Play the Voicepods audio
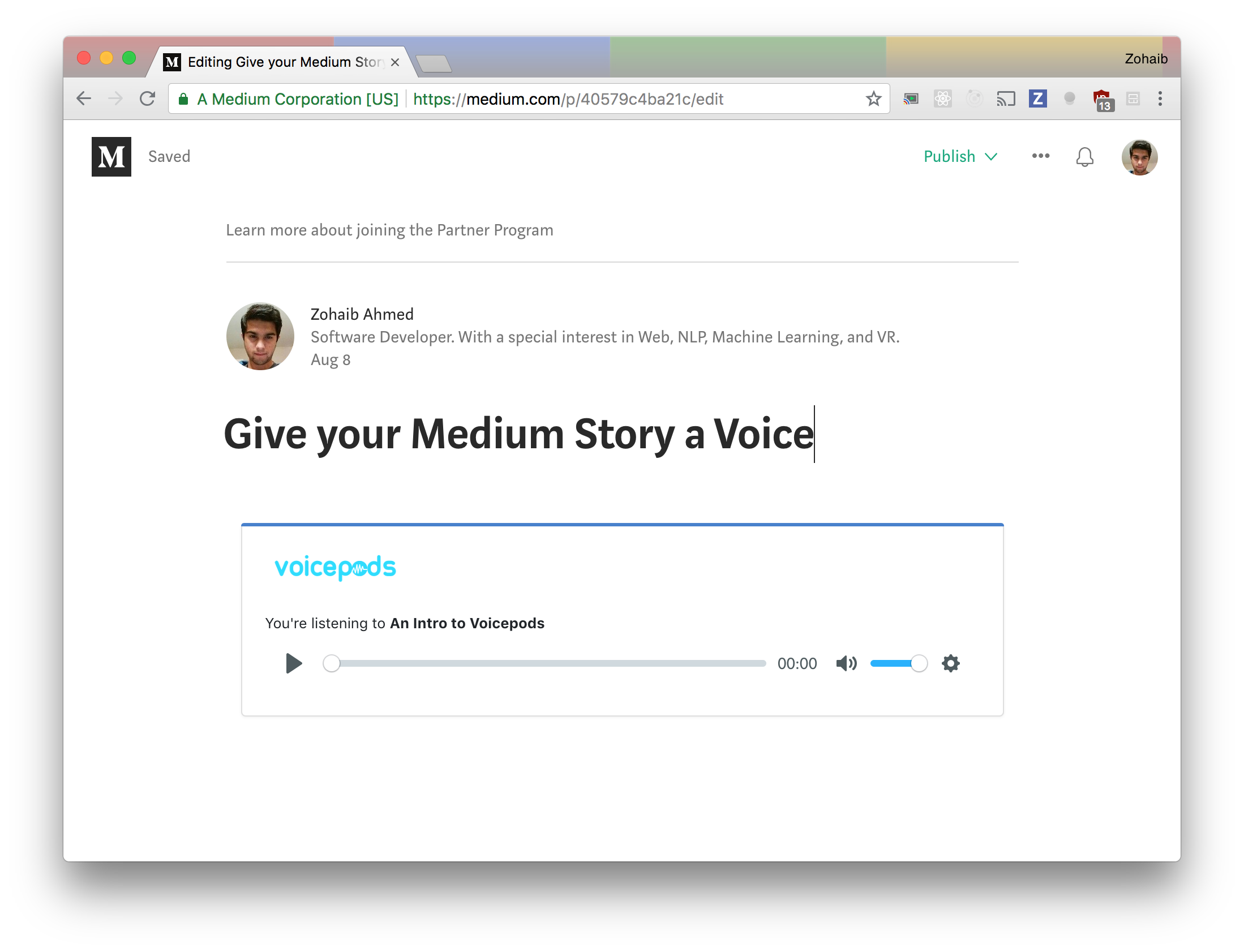1244x952 pixels. coord(293,663)
